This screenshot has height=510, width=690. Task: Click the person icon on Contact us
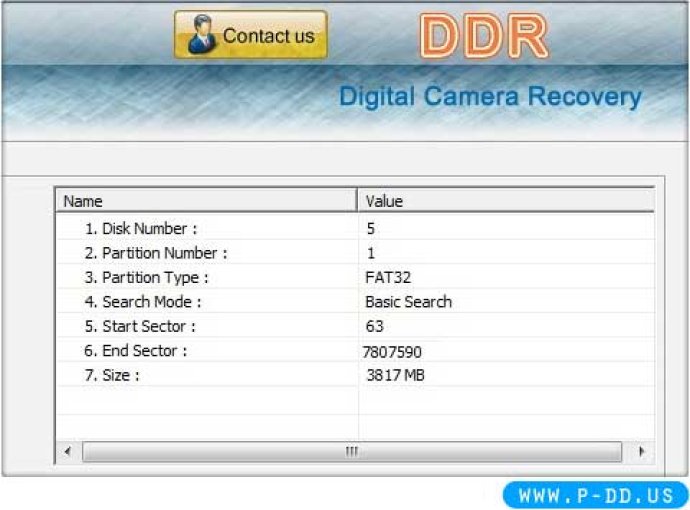[202, 35]
